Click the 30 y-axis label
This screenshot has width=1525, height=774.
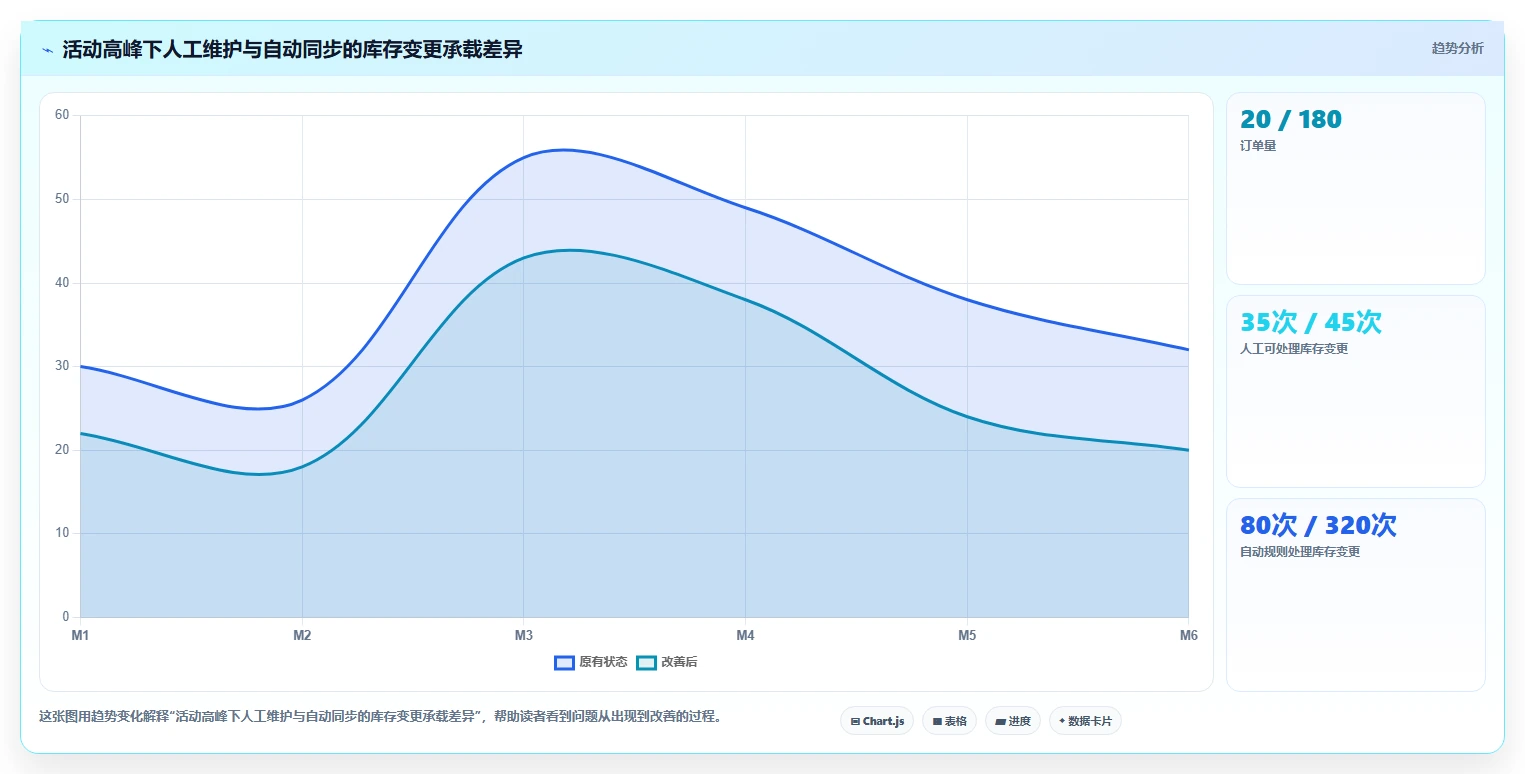click(x=62, y=366)
